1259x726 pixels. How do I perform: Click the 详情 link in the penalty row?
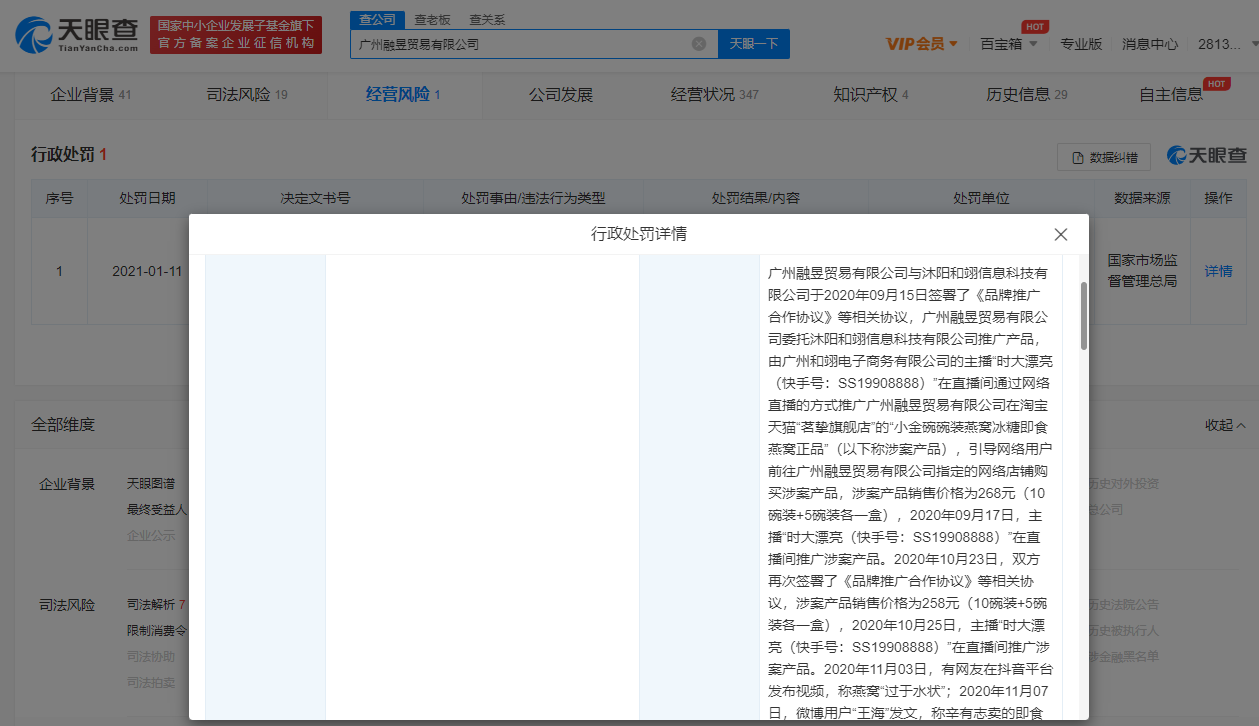point(1218,271)
